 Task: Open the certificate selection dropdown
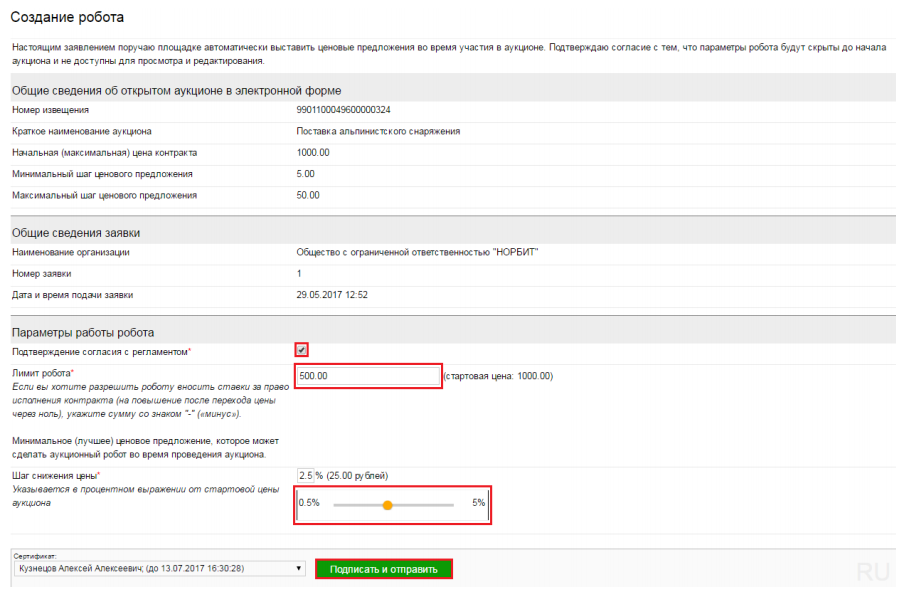coord(160,568)
